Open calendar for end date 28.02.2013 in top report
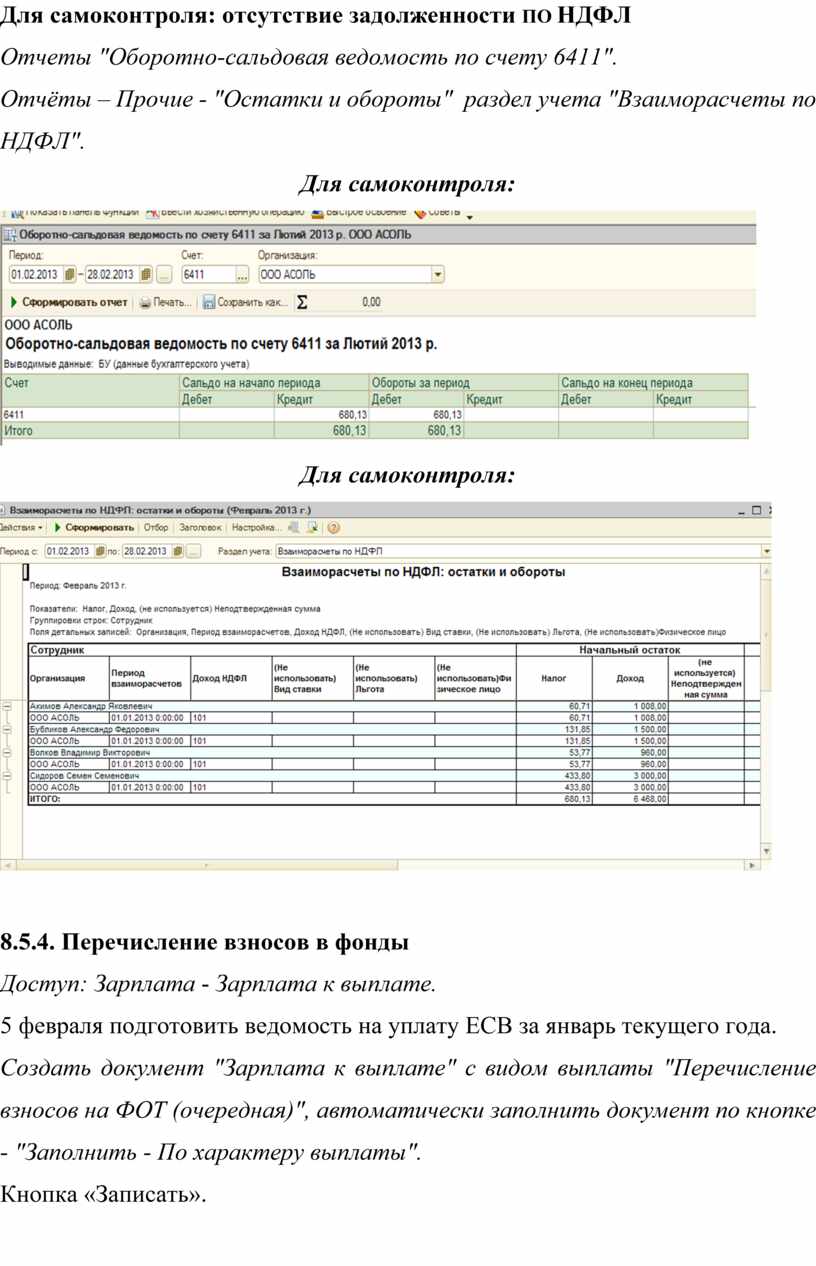 [146, 274]
